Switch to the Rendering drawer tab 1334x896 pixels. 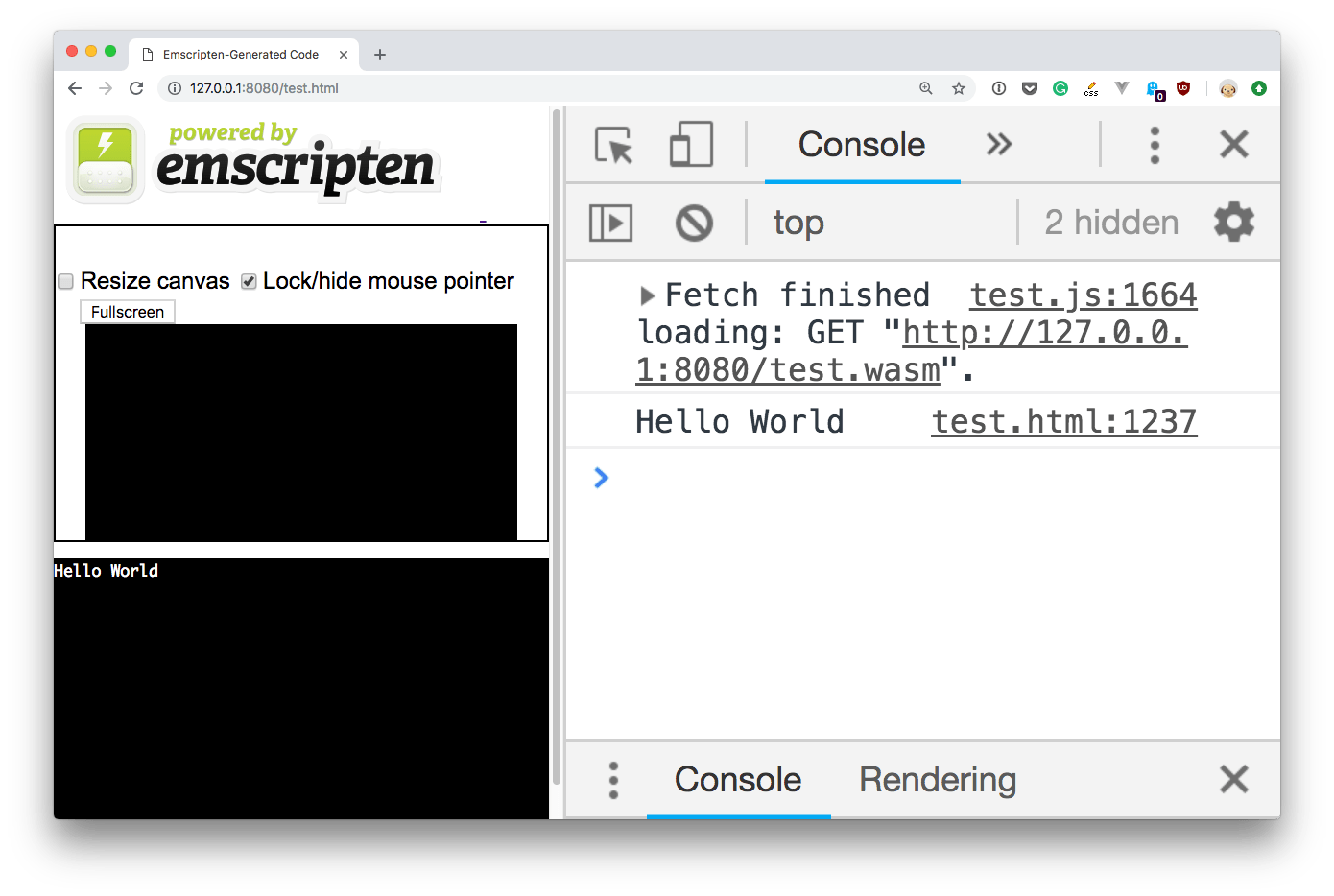point(937,780)
